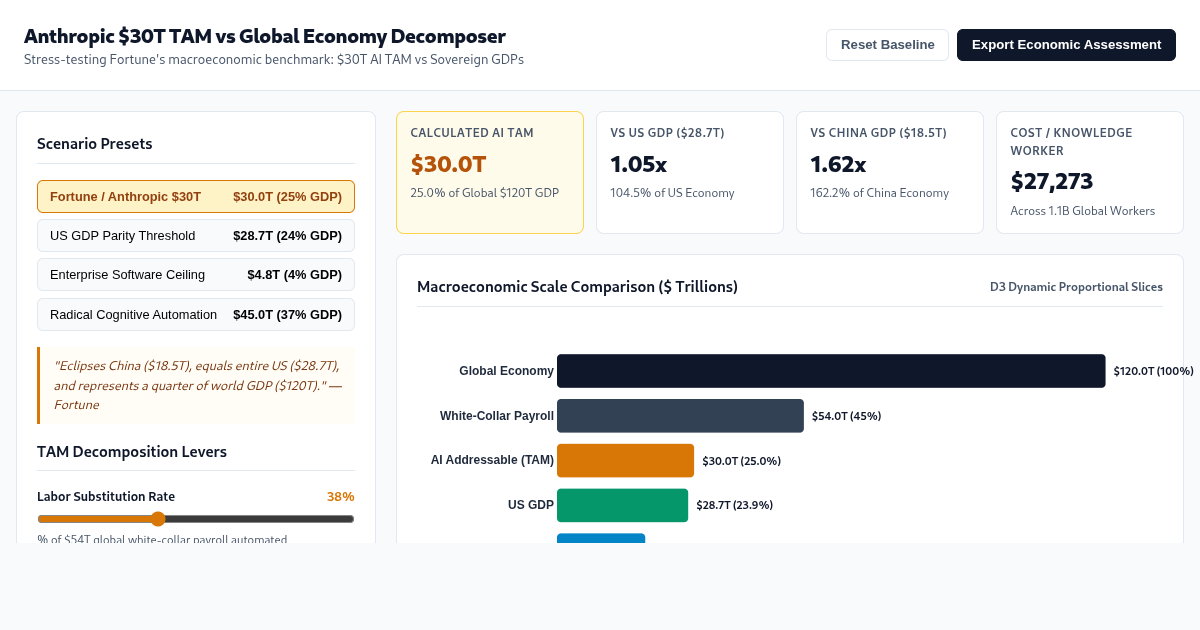Screen dimensions: 1200x630
Task: Click the 38% labor substitution value
Action: 340,497
